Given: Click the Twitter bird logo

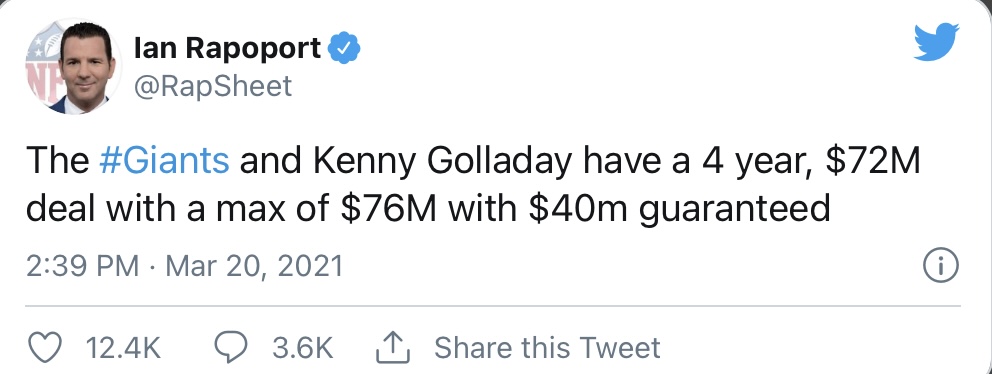Looking at the screenshot, I should pos(936,42).
